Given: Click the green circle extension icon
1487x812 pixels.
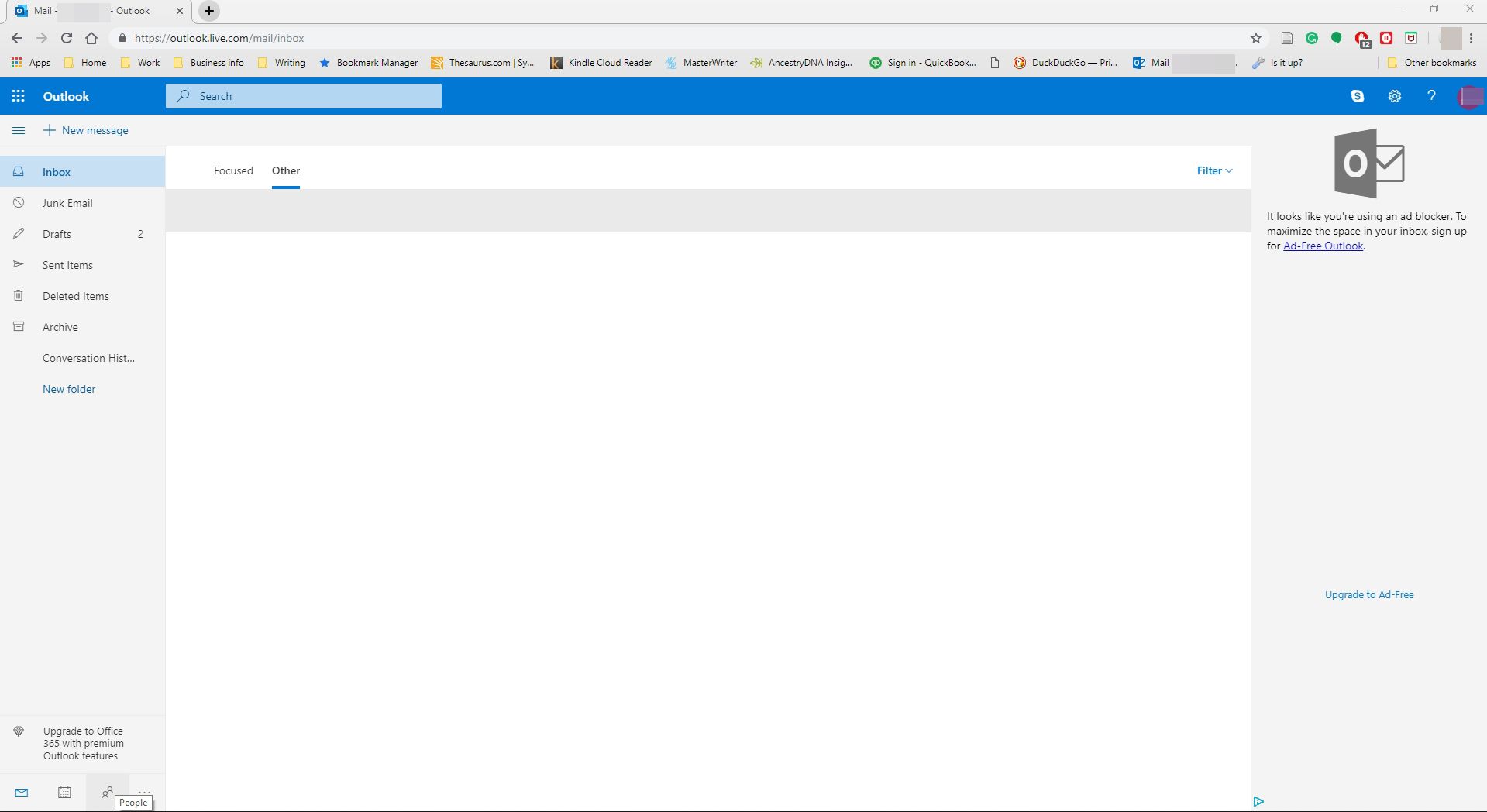Looking at the screenshot, I should tap(1337, 38).
